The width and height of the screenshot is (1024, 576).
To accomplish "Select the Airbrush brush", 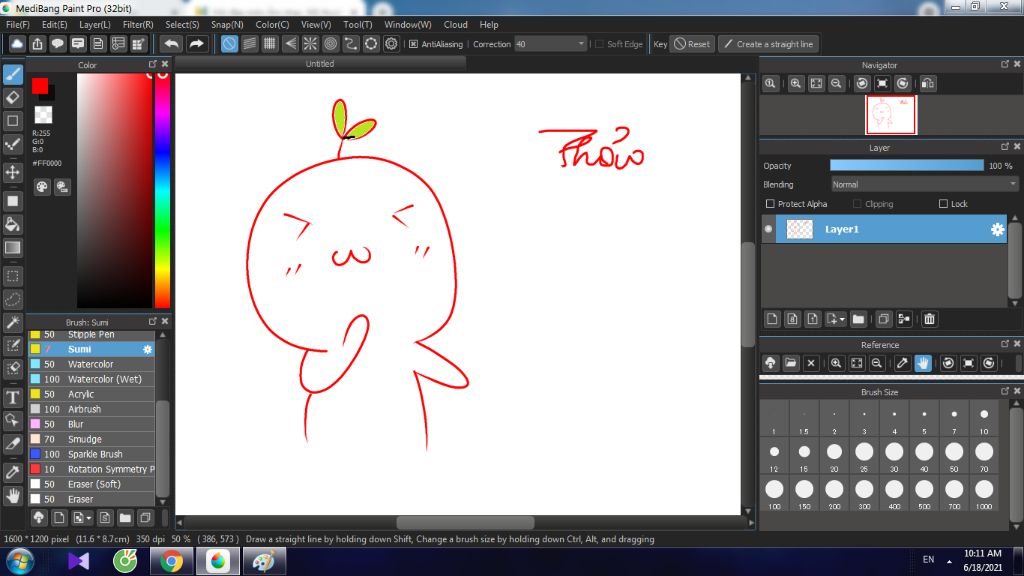I will coord(91,409).
